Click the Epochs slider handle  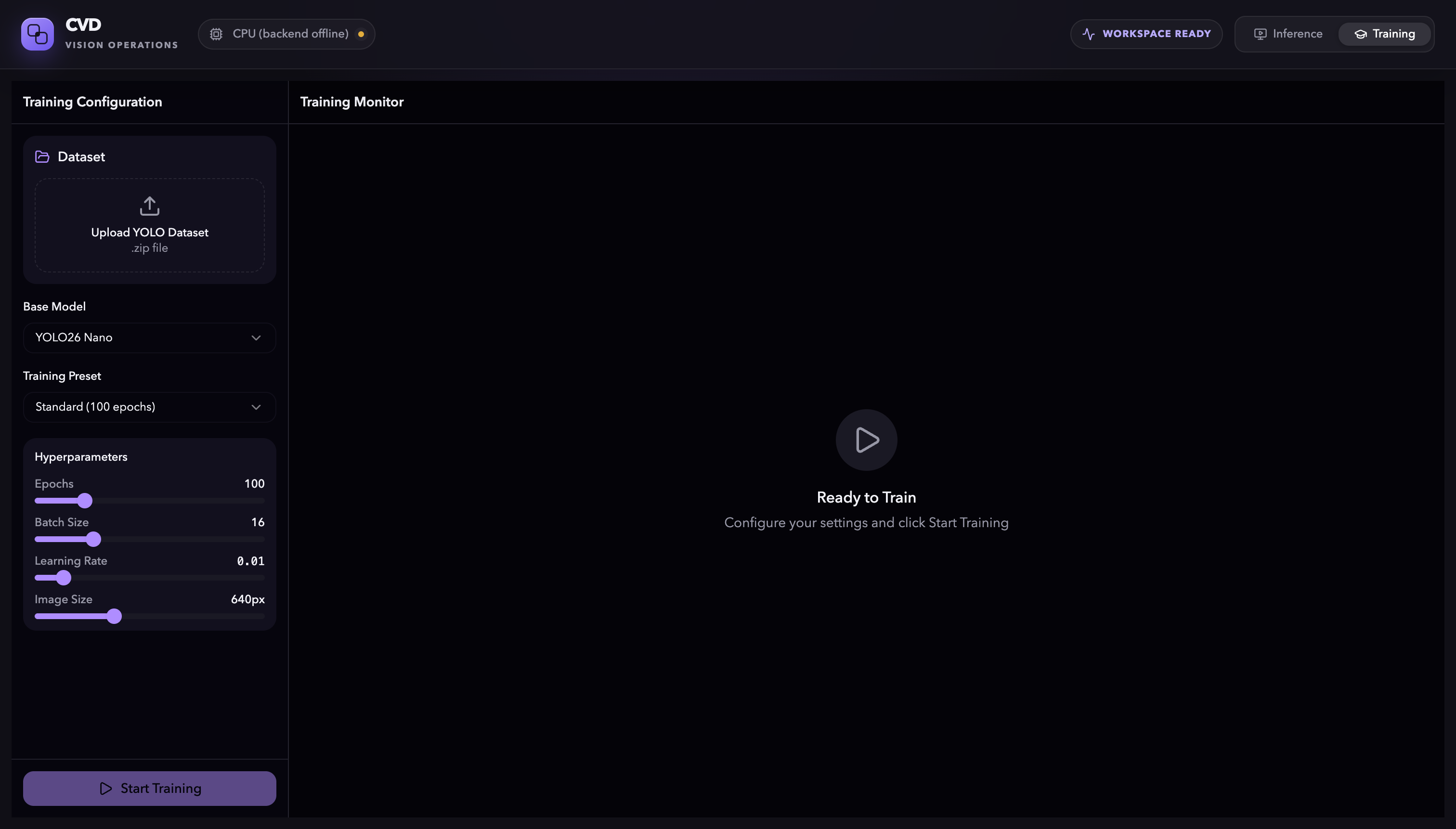click(x=85, y=501)
